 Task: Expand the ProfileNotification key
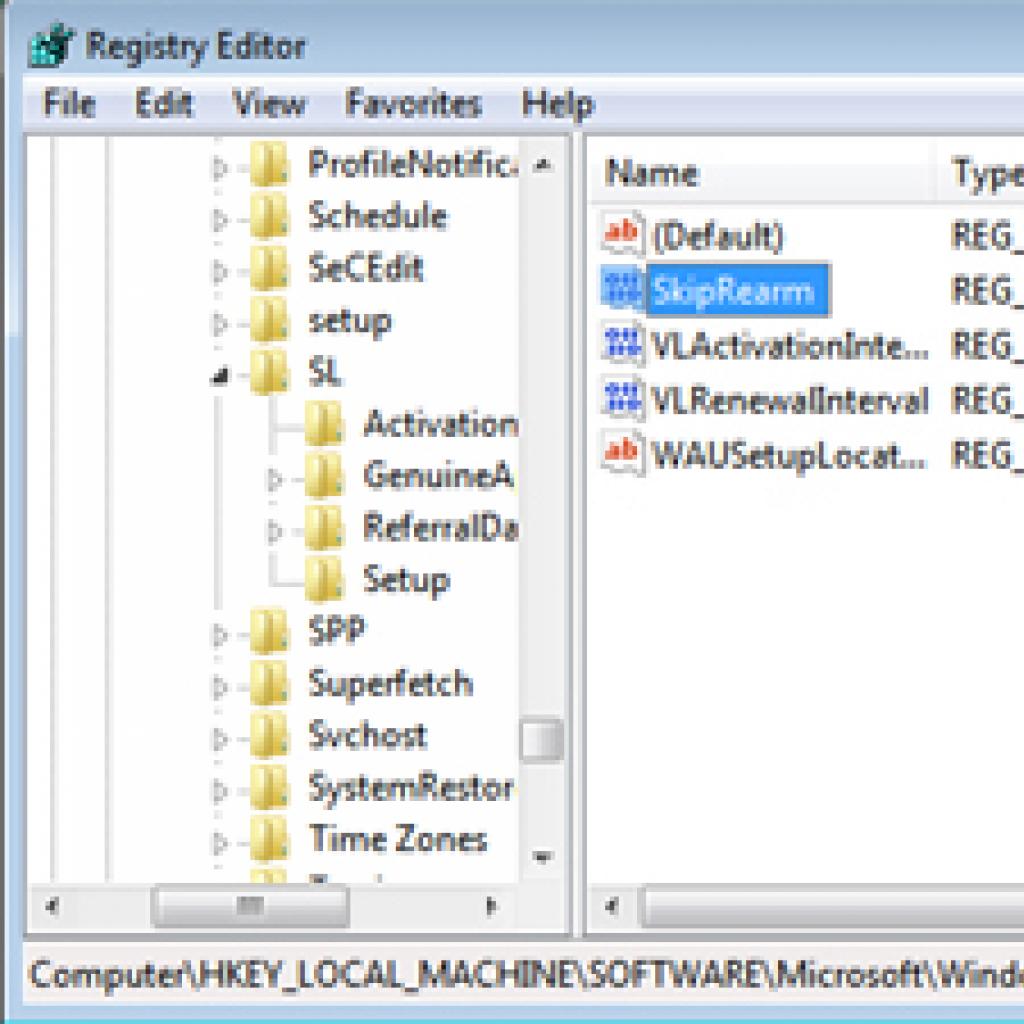(x=220, y=168)
